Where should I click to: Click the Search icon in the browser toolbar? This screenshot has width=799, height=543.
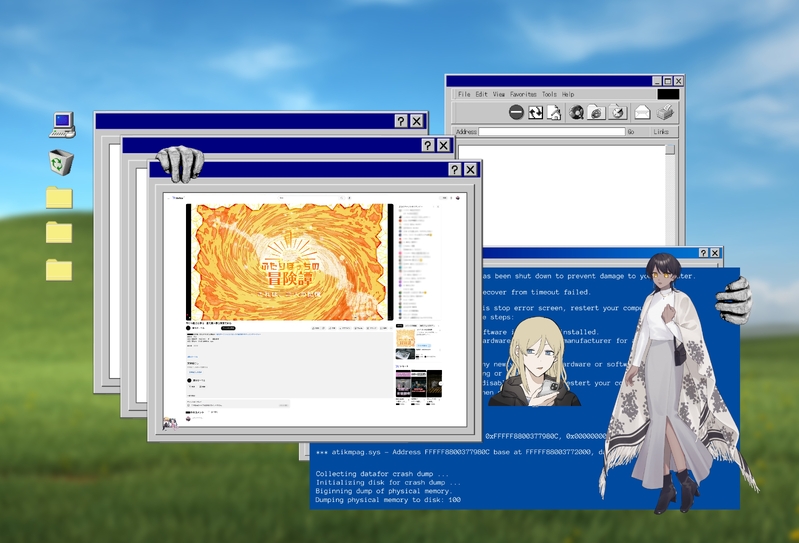point(576,113)
